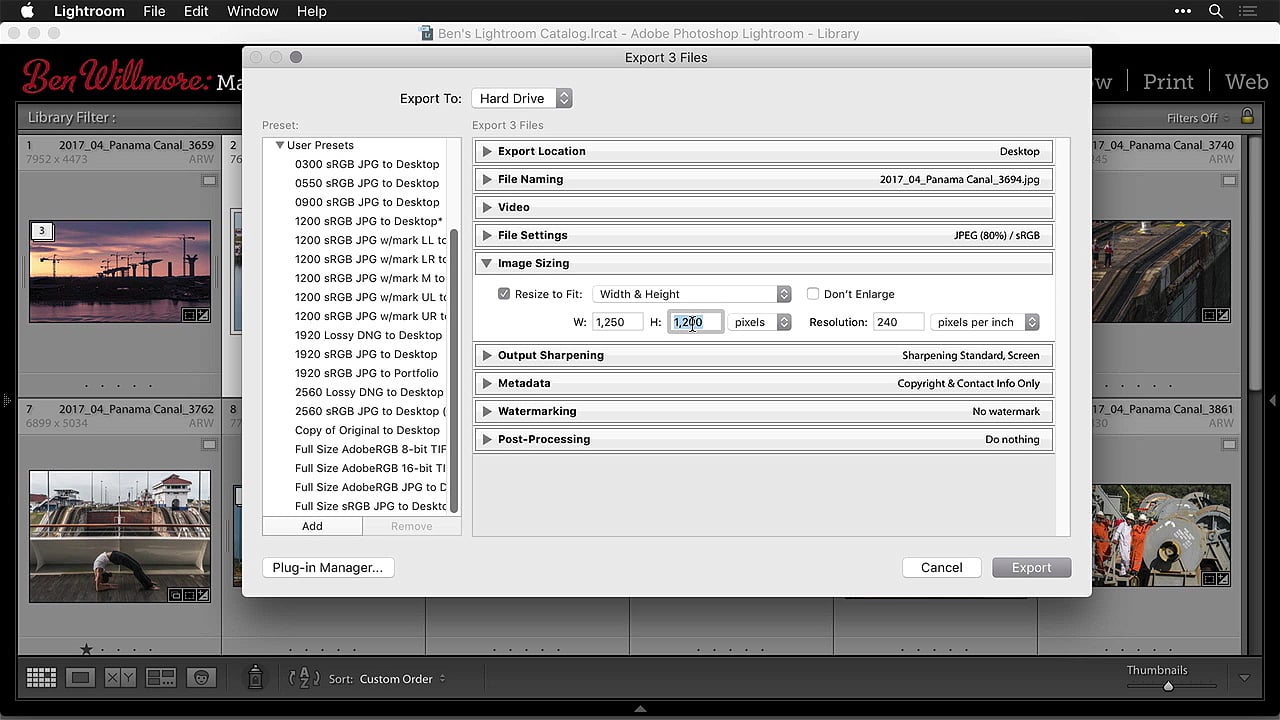Enable Don't Enlarge checkbox
The height and width of the screenshot is (720, 1280).
[813, 294]
